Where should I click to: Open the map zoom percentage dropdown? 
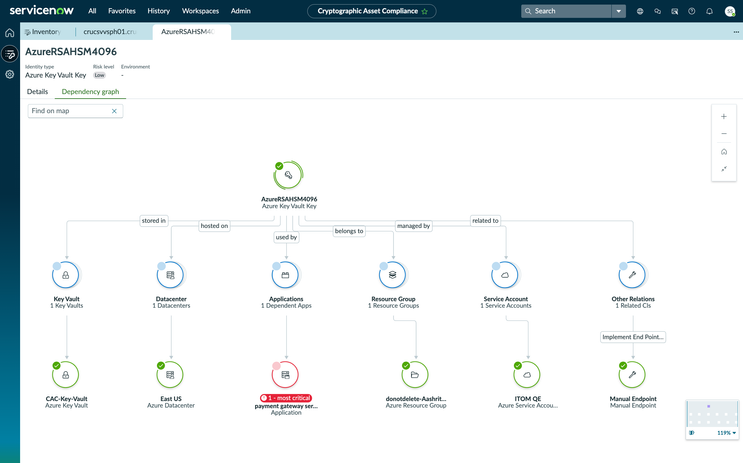tap(727, 433)
